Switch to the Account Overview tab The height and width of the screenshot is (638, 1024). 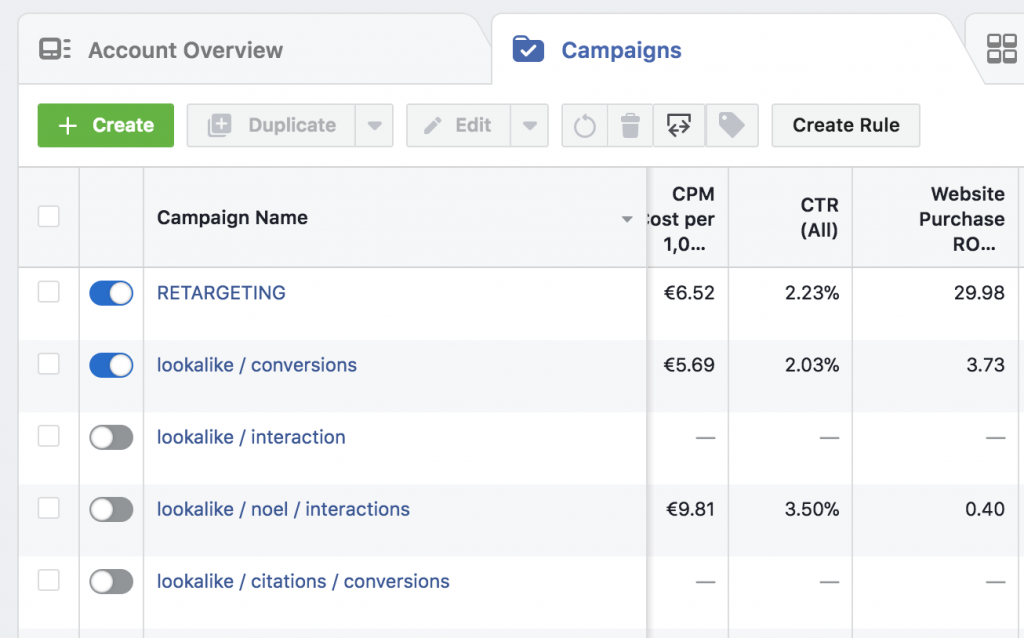click(x=255, y=50)
